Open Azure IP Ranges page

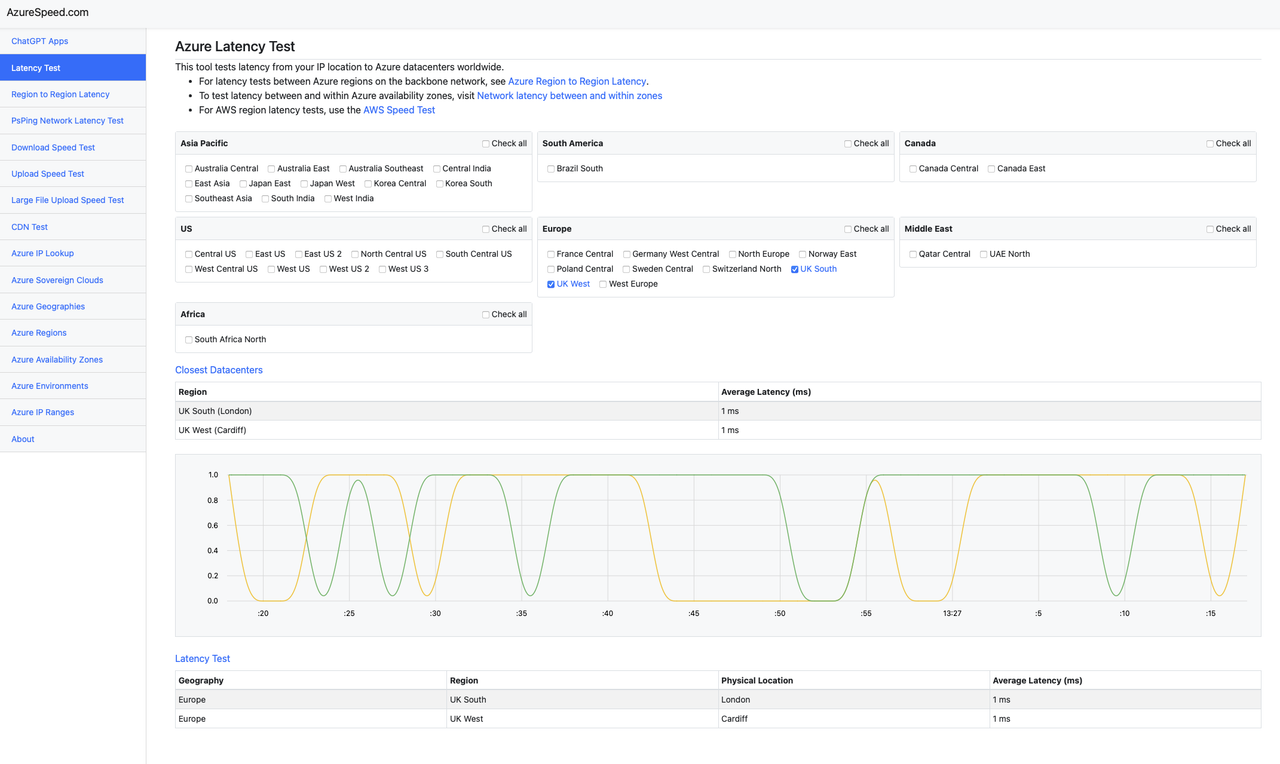pyautogui.click(x=73, y=412)
